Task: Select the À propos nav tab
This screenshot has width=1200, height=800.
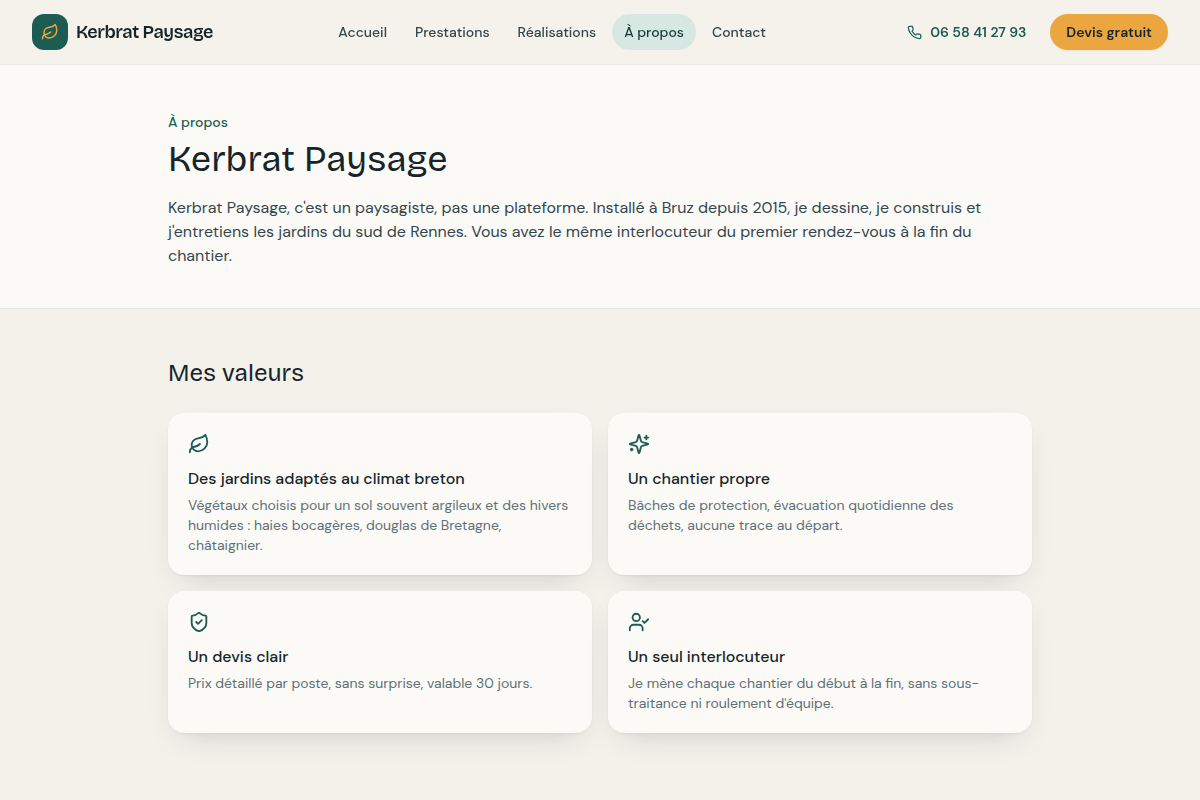Action: coord(654,32)
